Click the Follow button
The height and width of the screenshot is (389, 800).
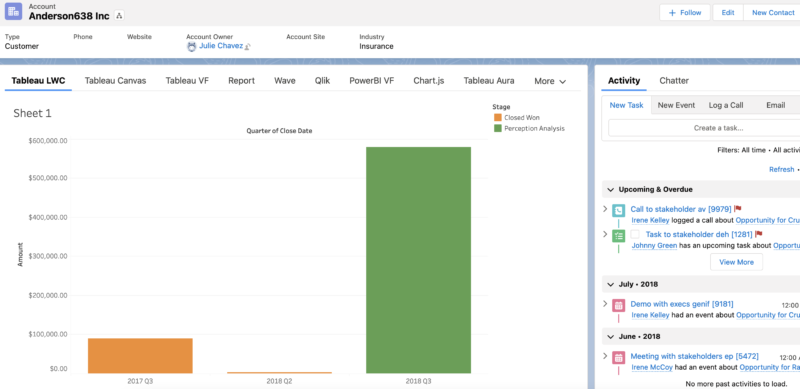pyautogui.click(x=685, y=13)
